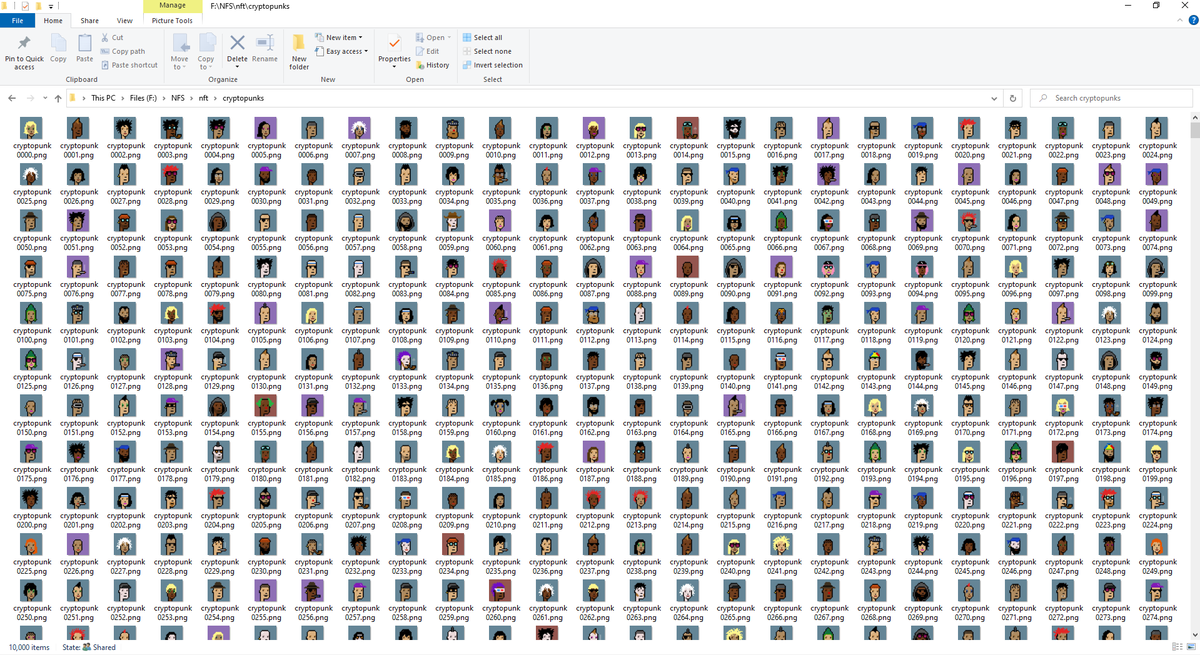Click the Search cryptopunks field
This screenshot has width=1200, height=655.
click(1110, 98)
